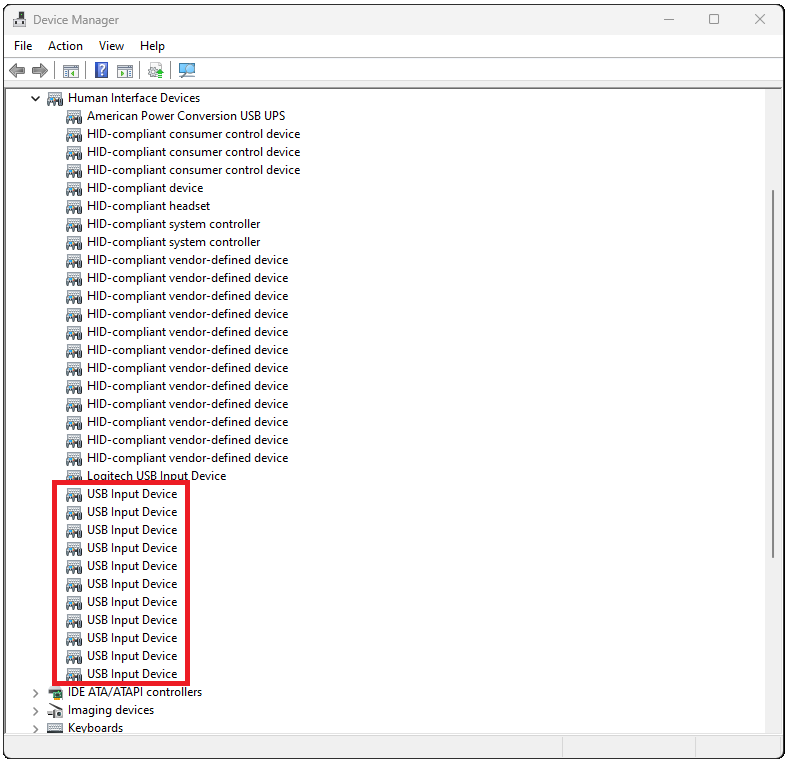Expand the Keyboards category
Screen dimensions: 786x764
point(36,729)
